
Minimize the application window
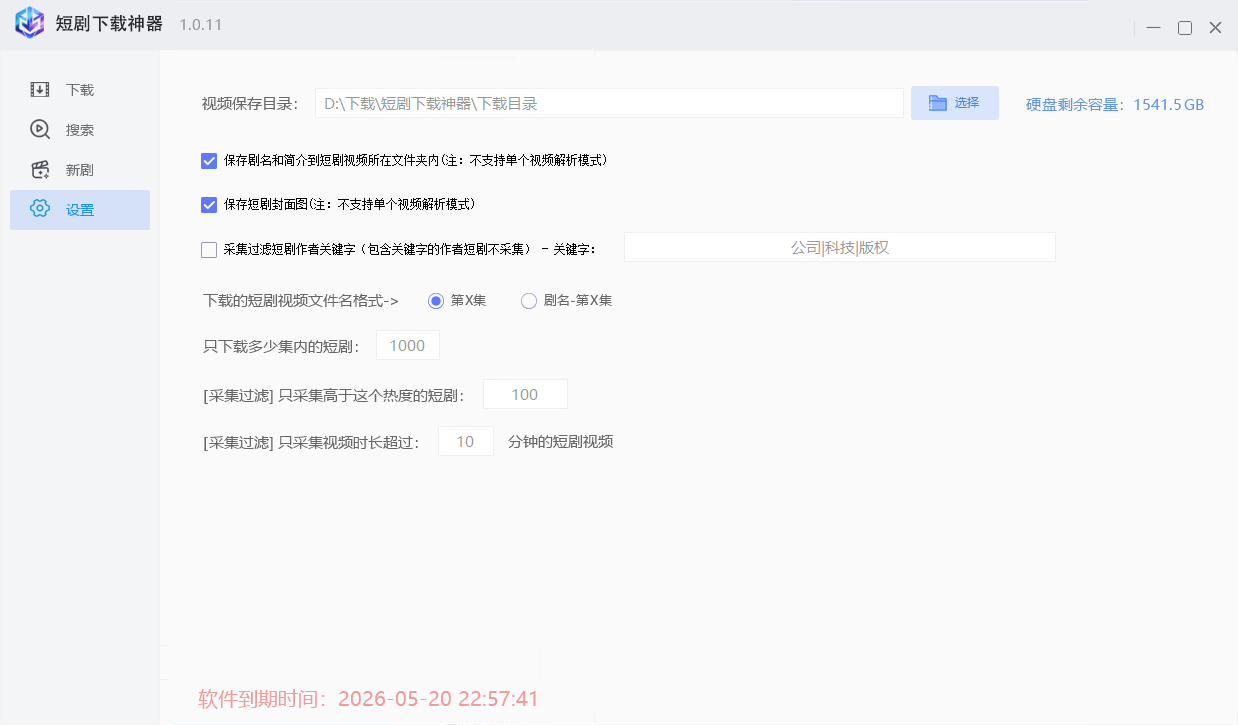point(1154,27)
